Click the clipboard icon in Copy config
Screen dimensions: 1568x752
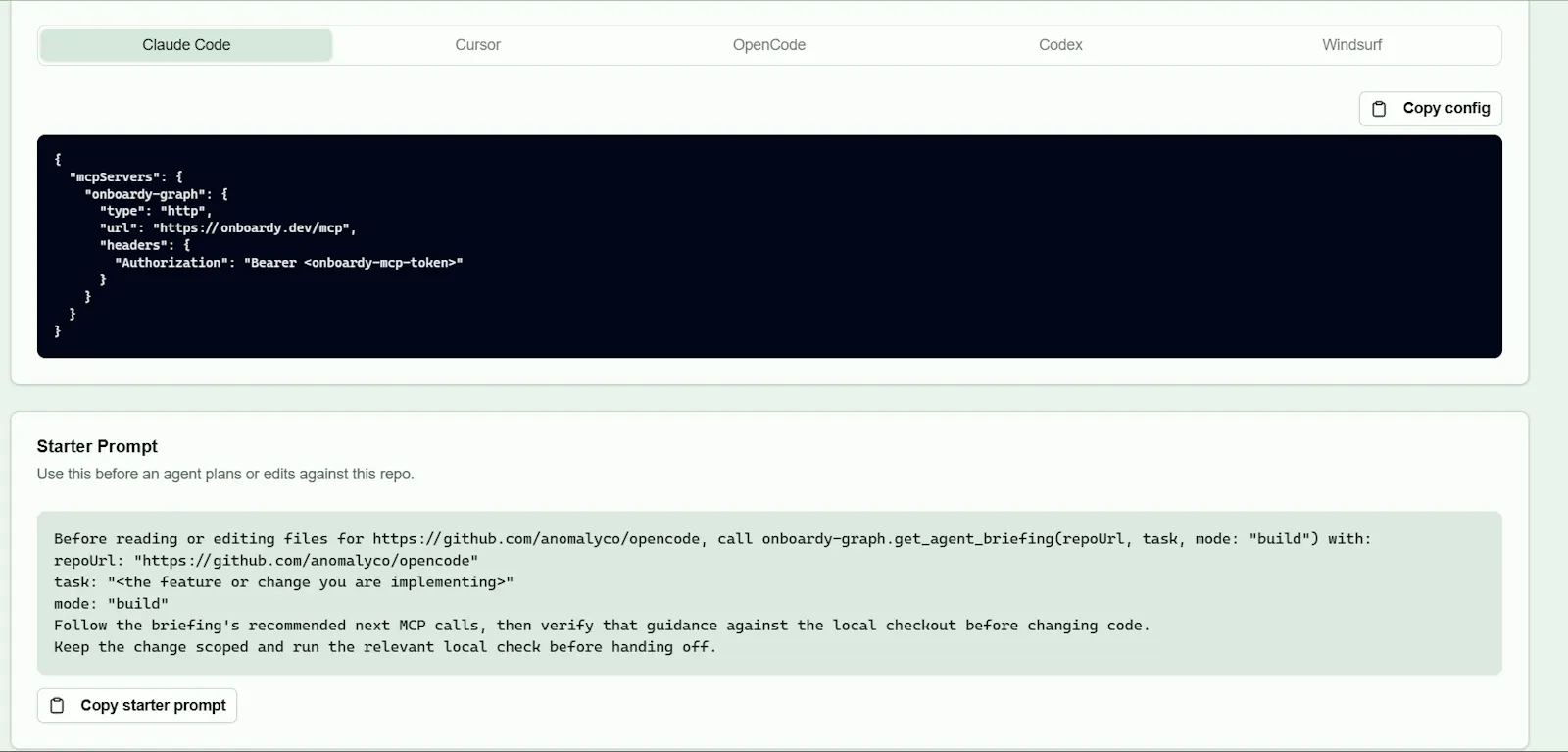[1379, 109]
